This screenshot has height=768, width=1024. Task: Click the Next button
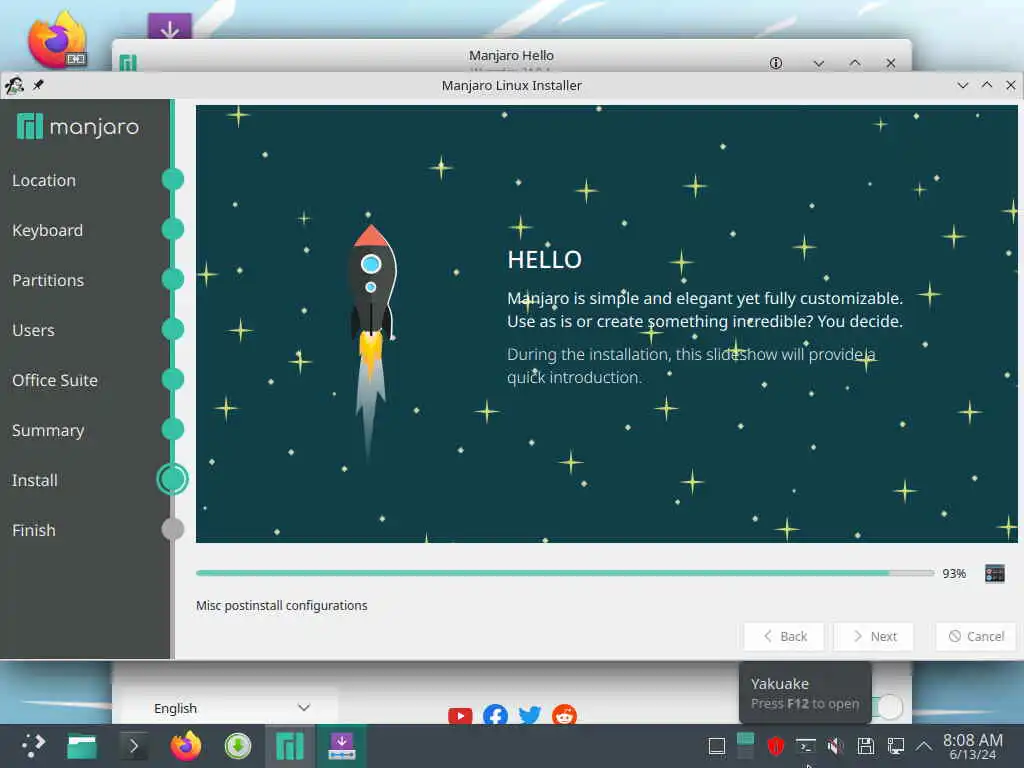pos(874,636)
